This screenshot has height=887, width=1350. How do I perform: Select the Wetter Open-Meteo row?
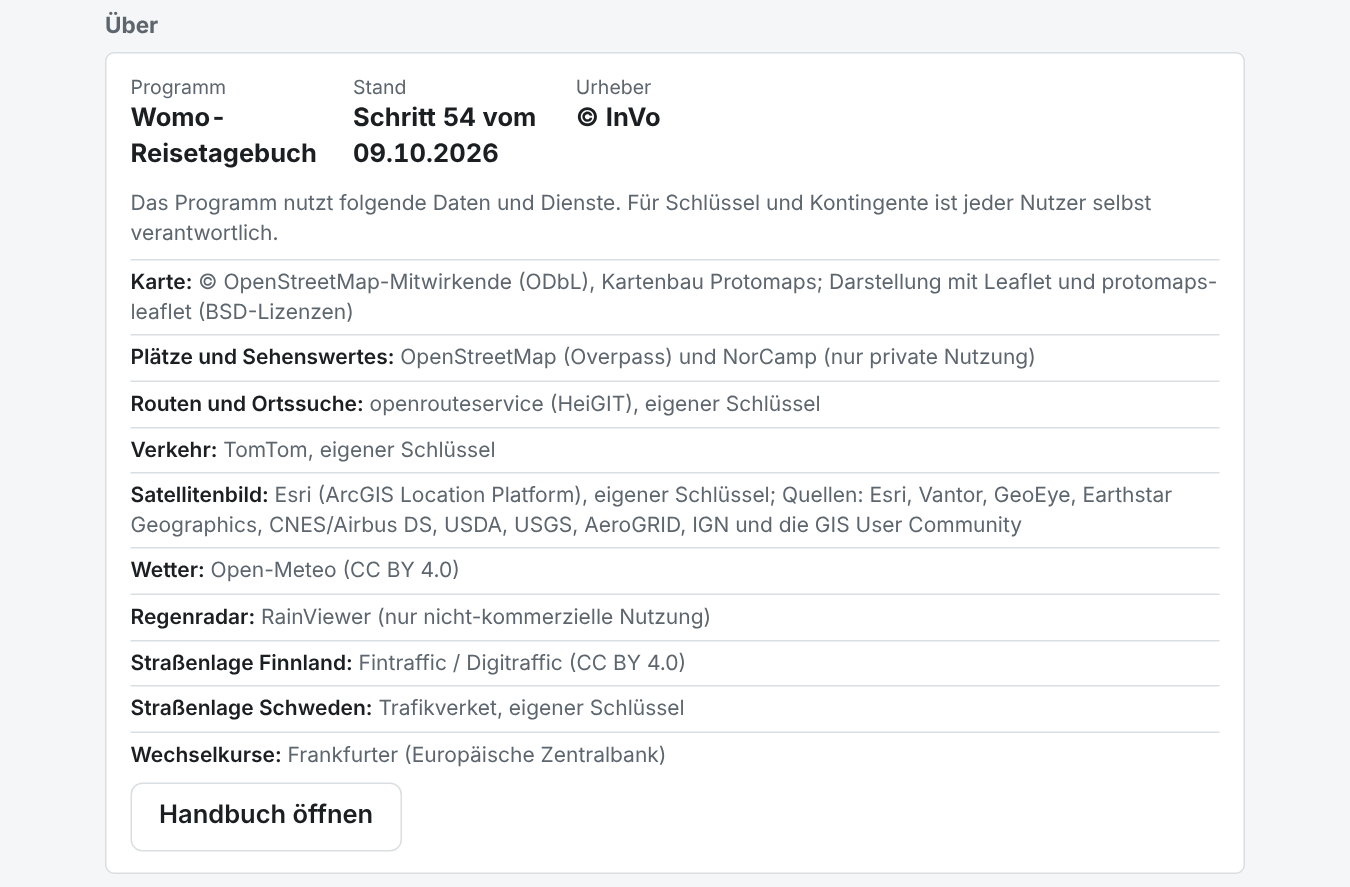pyautogui.click(x=675, y=570)
